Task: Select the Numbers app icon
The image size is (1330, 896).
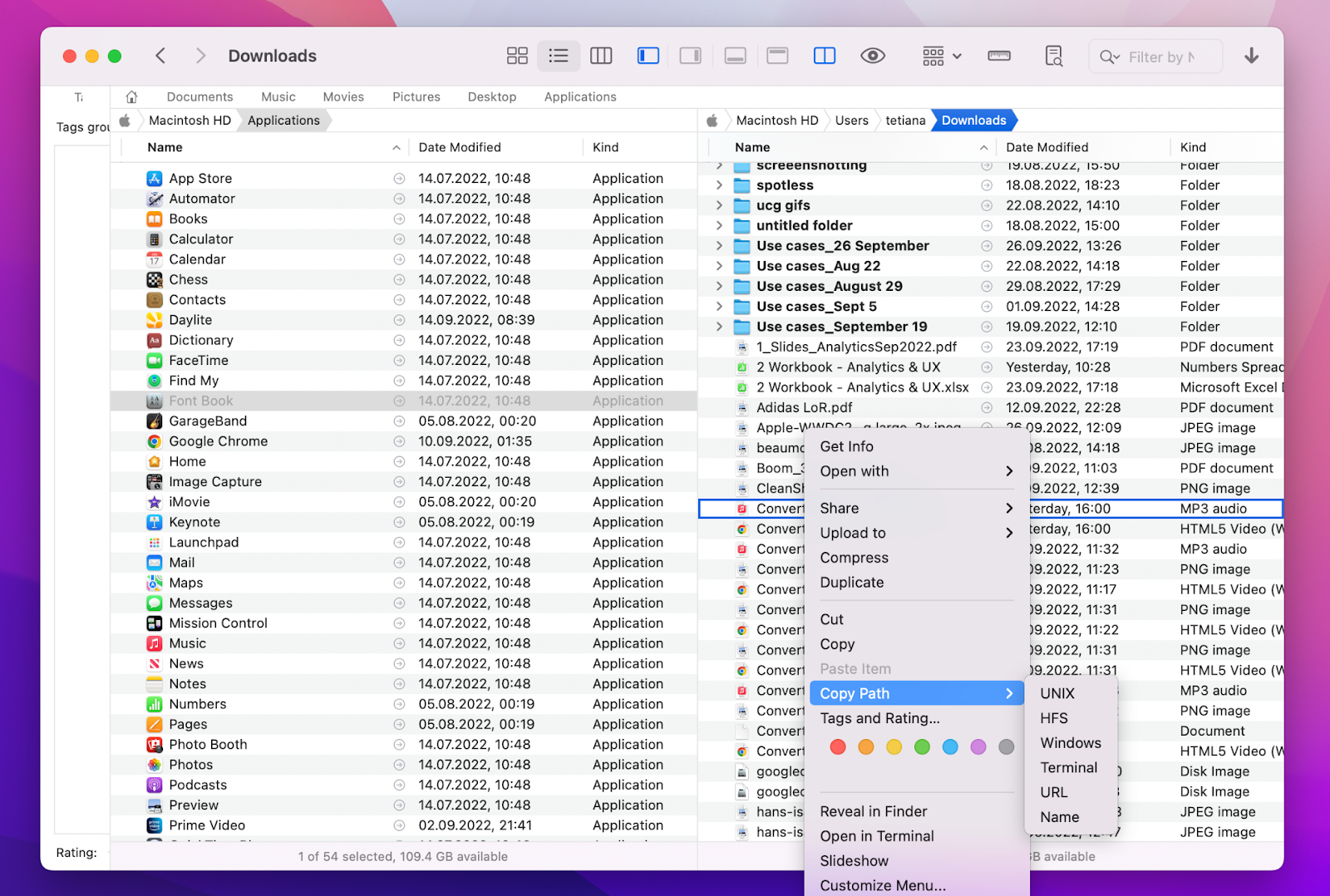Action: pos(155,704)
